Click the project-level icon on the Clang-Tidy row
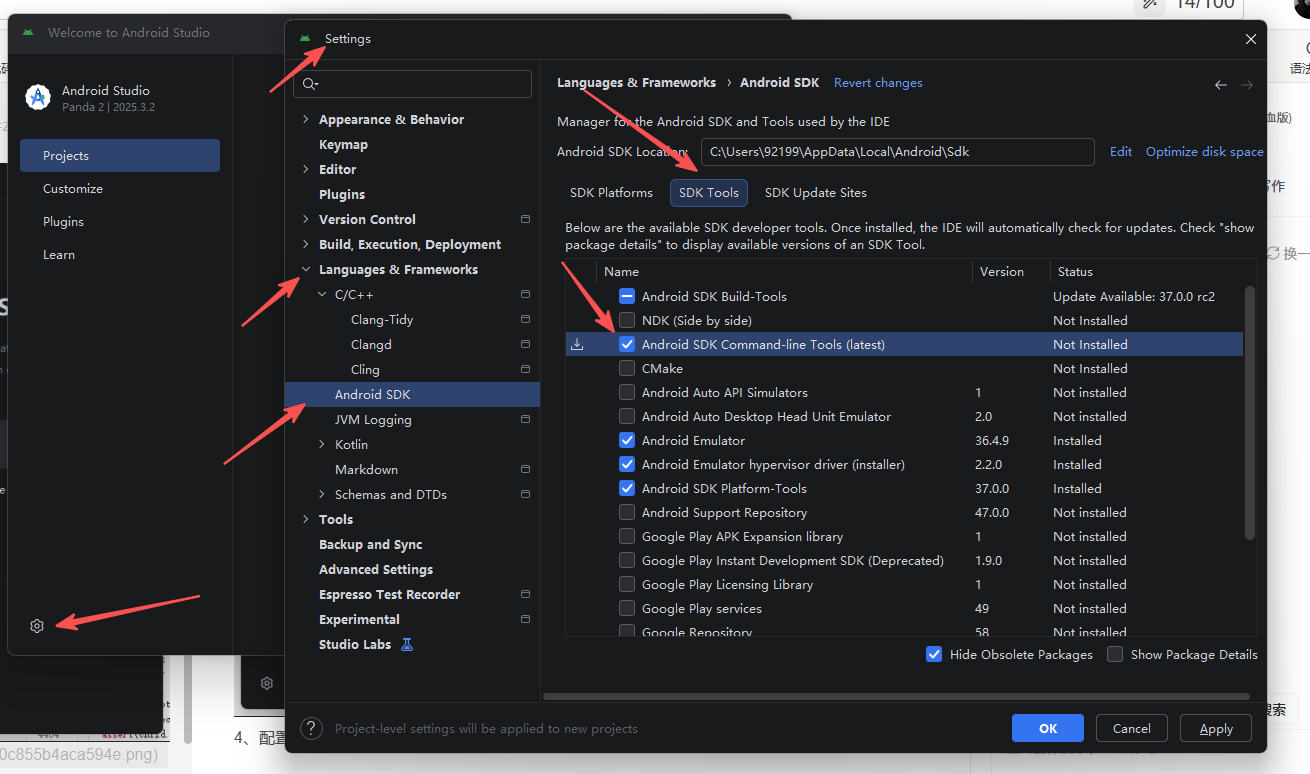 526,320
